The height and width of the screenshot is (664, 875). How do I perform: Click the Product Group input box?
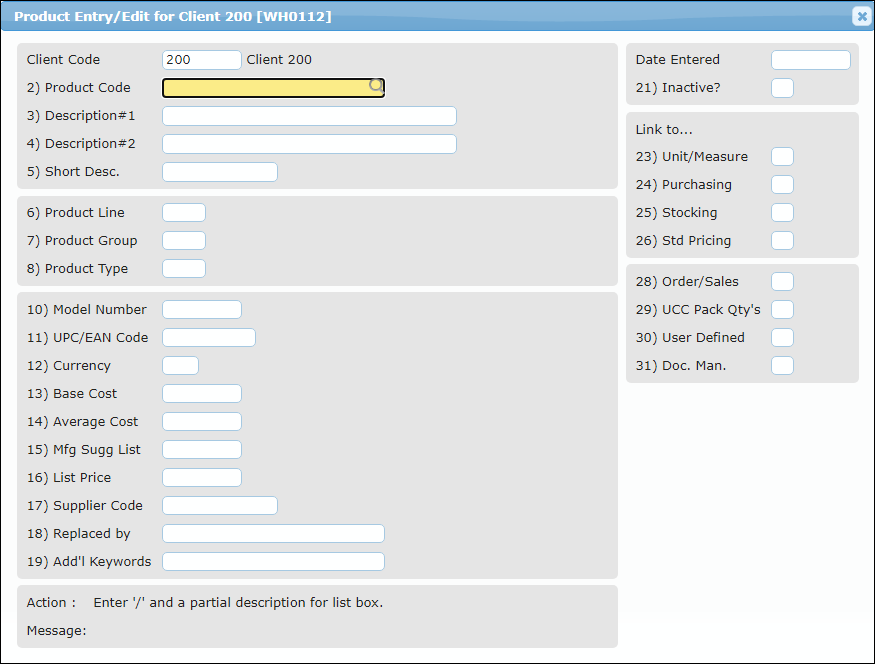pyautogui.click(x=184, y=241)
